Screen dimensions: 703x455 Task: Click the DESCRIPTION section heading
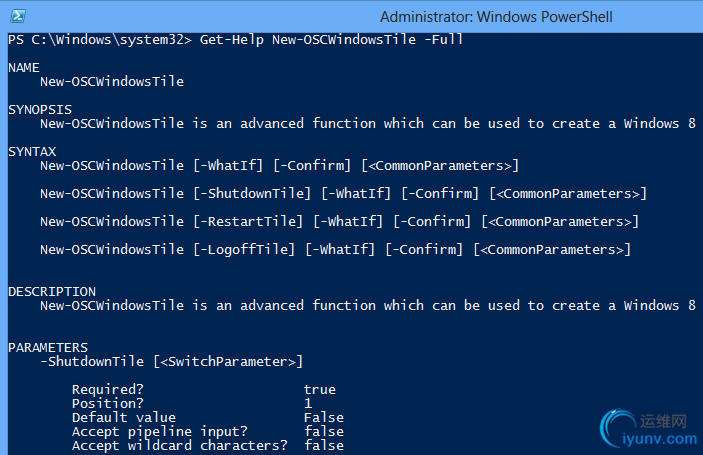pyautogui.click(x=52, y=291)
